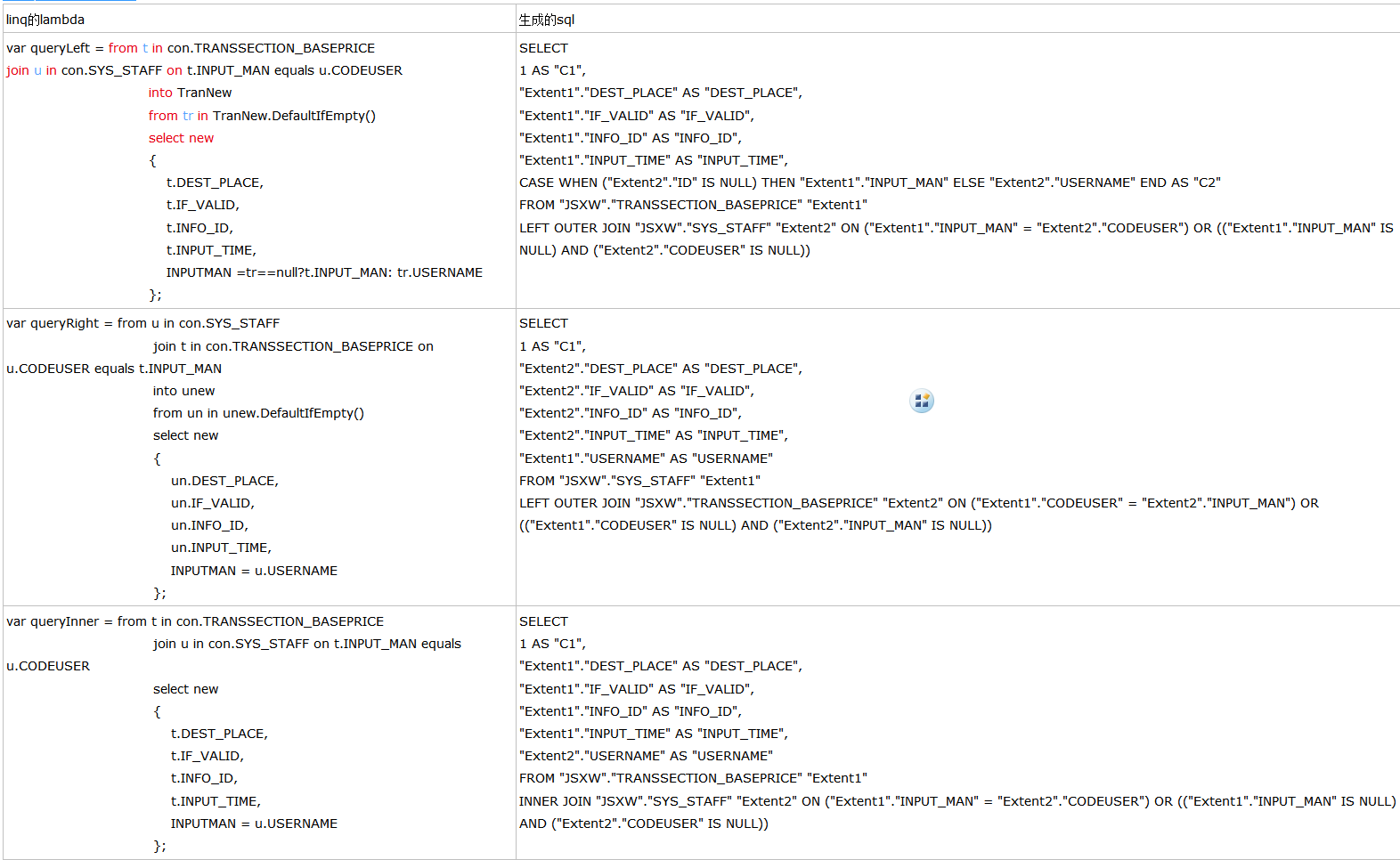Click the small blue icon beside the SQL text
The image size is (1400, 860).
coord(922,401)
